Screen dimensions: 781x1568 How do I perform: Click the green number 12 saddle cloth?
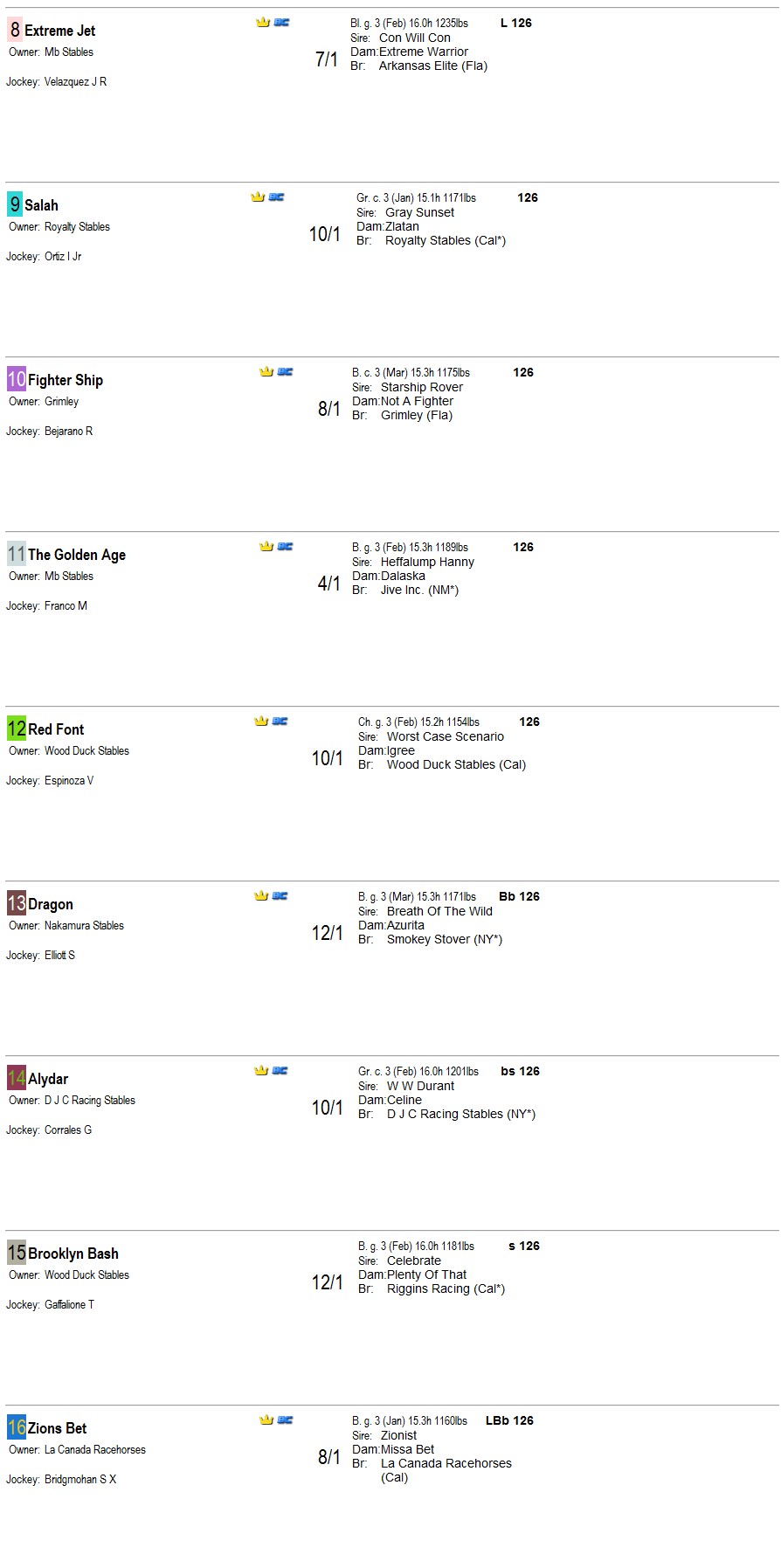pos(17,729)
